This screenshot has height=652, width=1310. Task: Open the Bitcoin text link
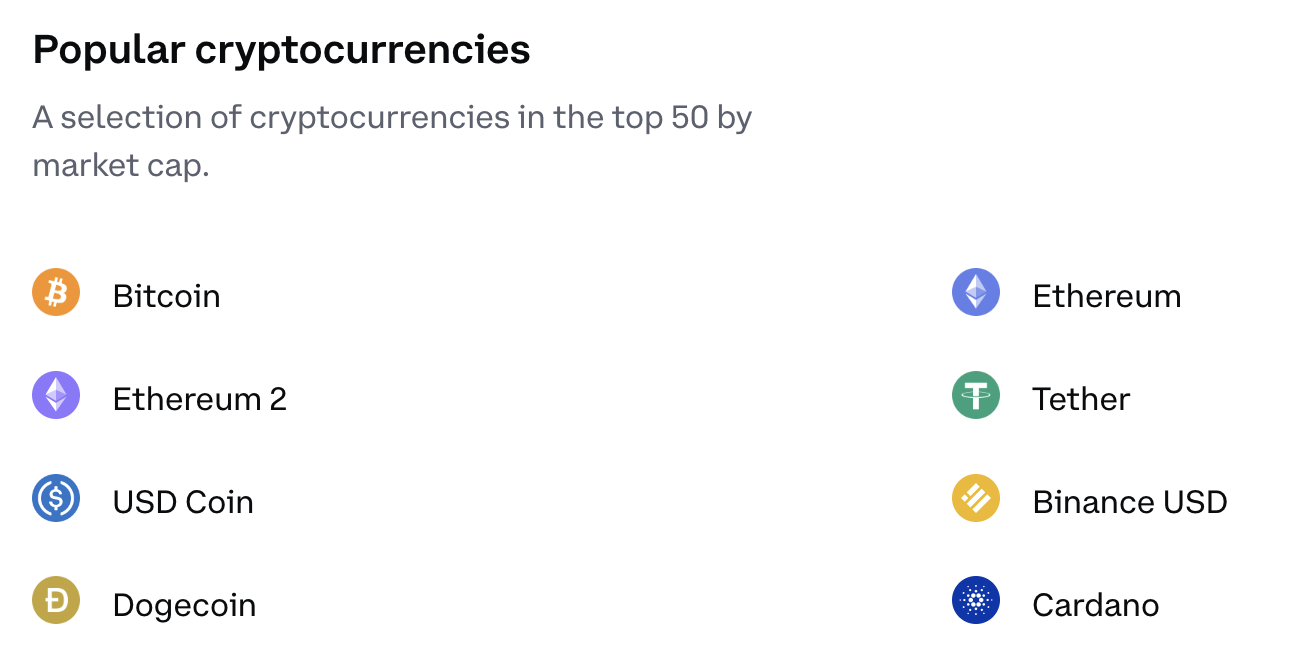(x=166, y=296)
